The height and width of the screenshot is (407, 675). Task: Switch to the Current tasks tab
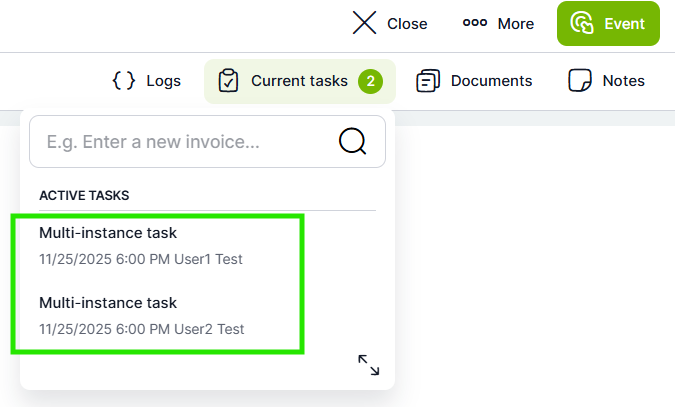(298, 81)
